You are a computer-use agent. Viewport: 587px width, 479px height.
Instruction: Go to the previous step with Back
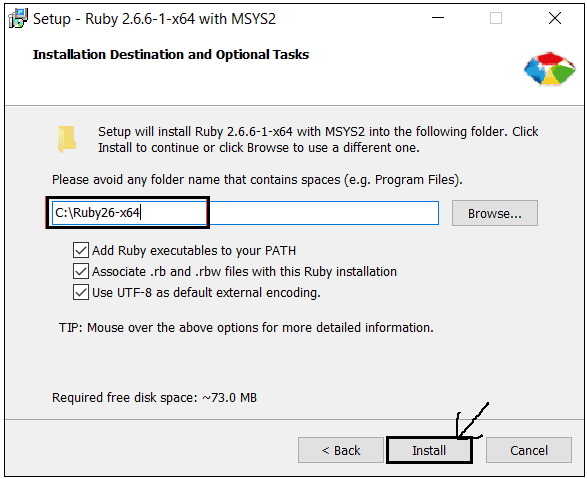(x=341, y=450)
